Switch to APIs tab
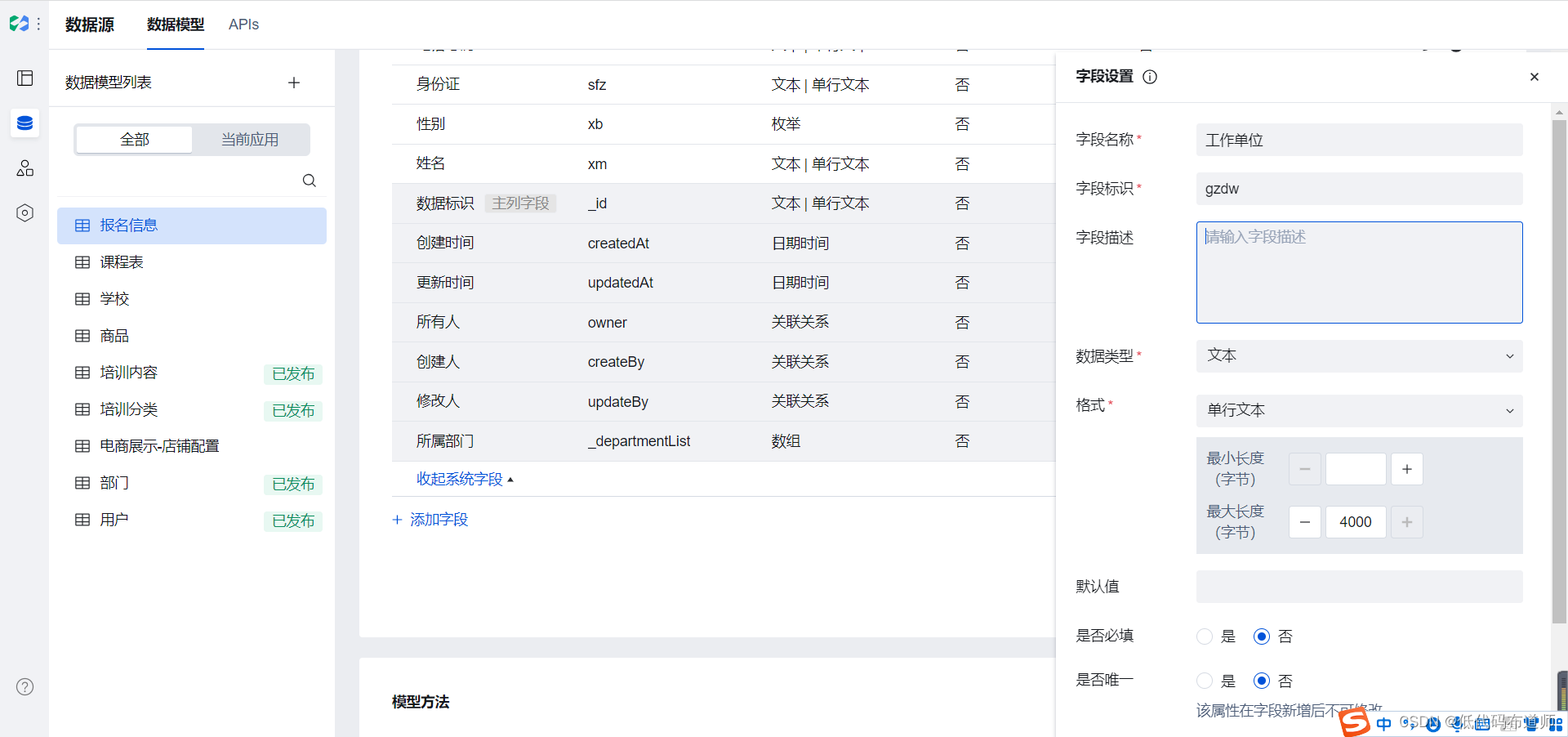 [x=243, y=25]
